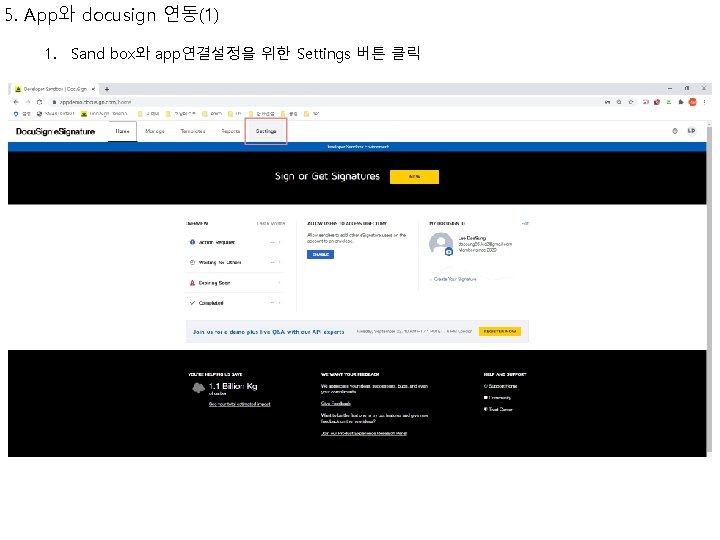Click the cloud icon beside 1.1 Billion Kg
Viewport: 720px width, 540px height.
point(198,388)
